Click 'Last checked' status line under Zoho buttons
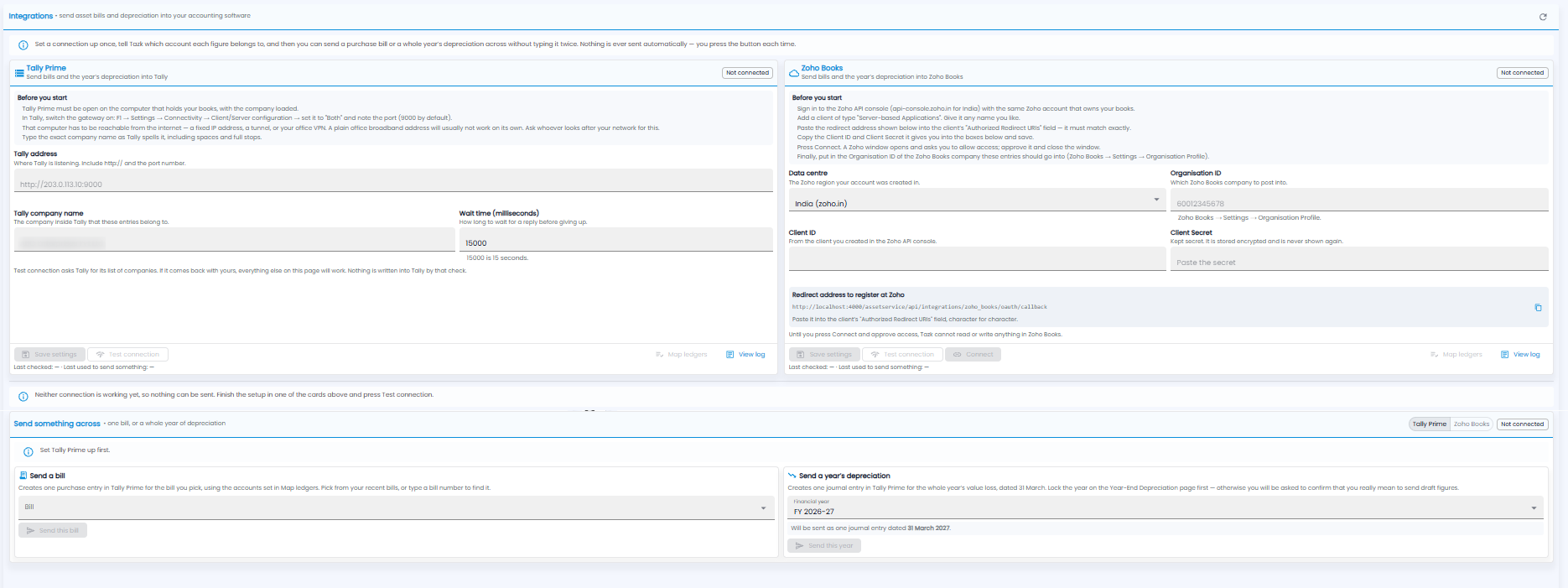Screen dimensions: 1568x588 (859, 367)
